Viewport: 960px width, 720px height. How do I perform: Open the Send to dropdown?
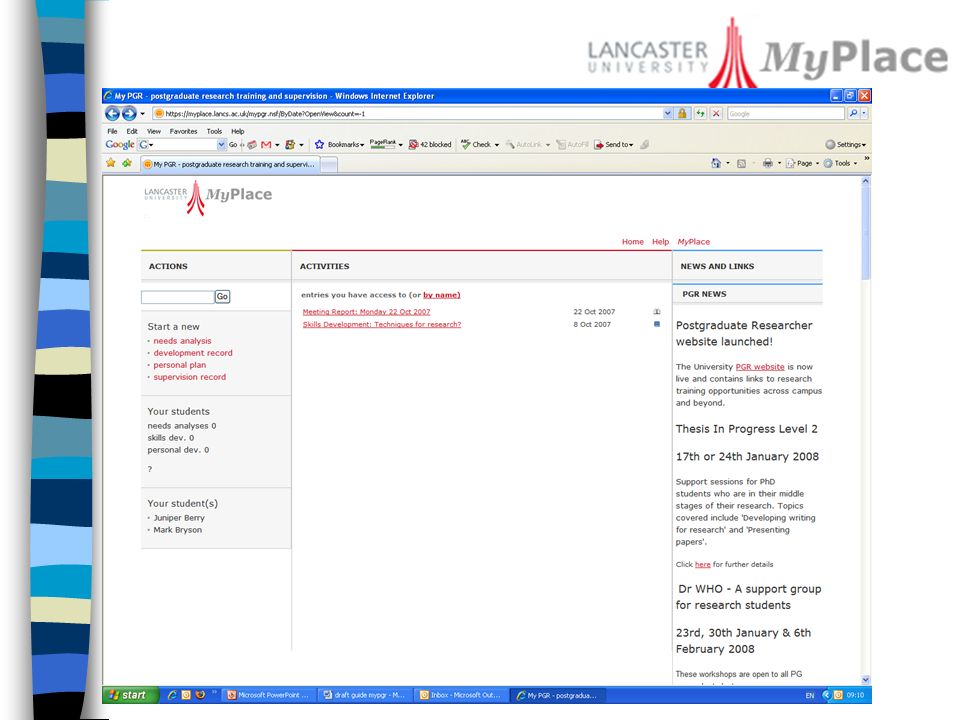614,144
